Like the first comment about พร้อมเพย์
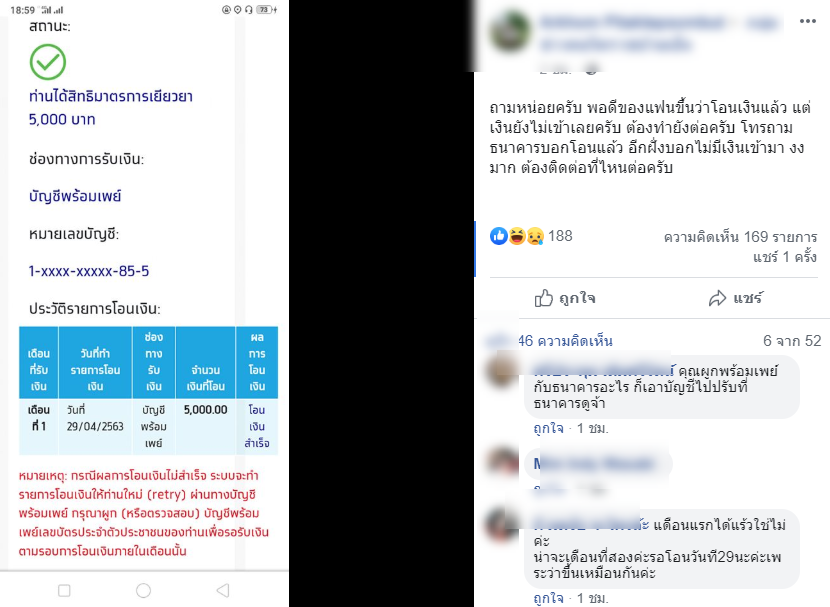 (x=548, y=428)
